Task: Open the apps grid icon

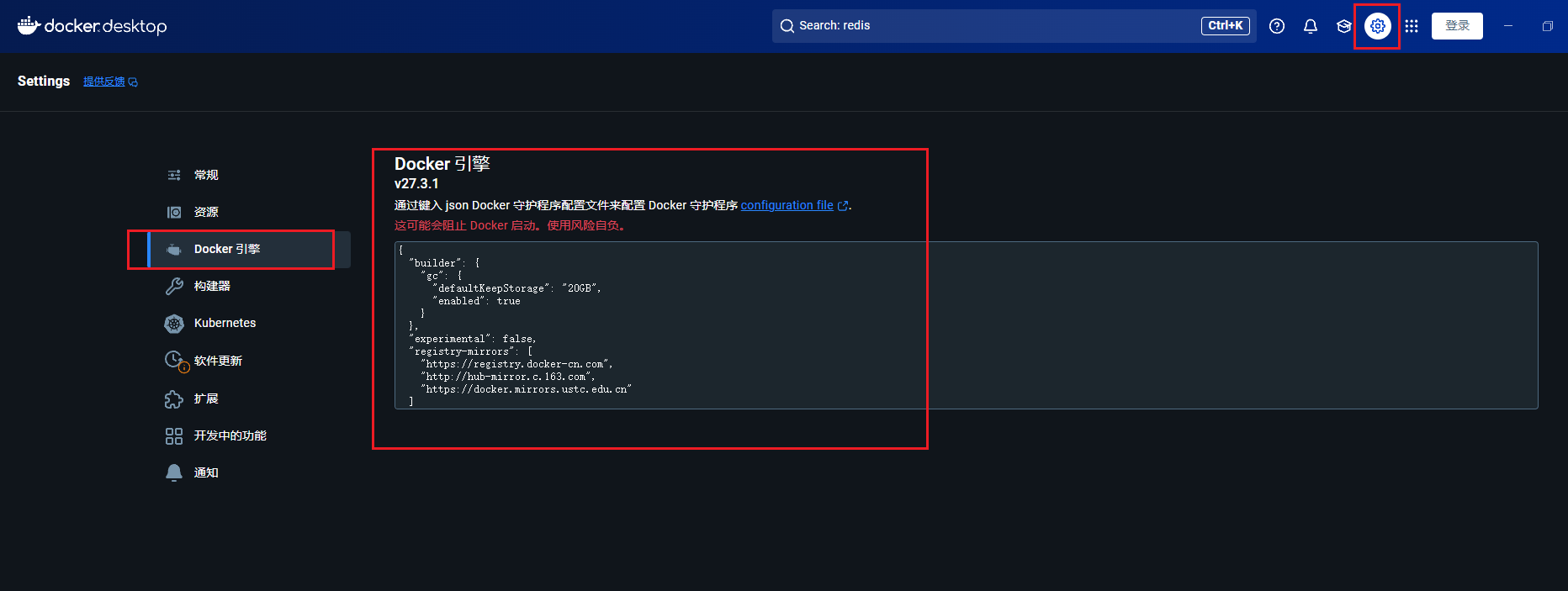Action: tap(1412, 26)
